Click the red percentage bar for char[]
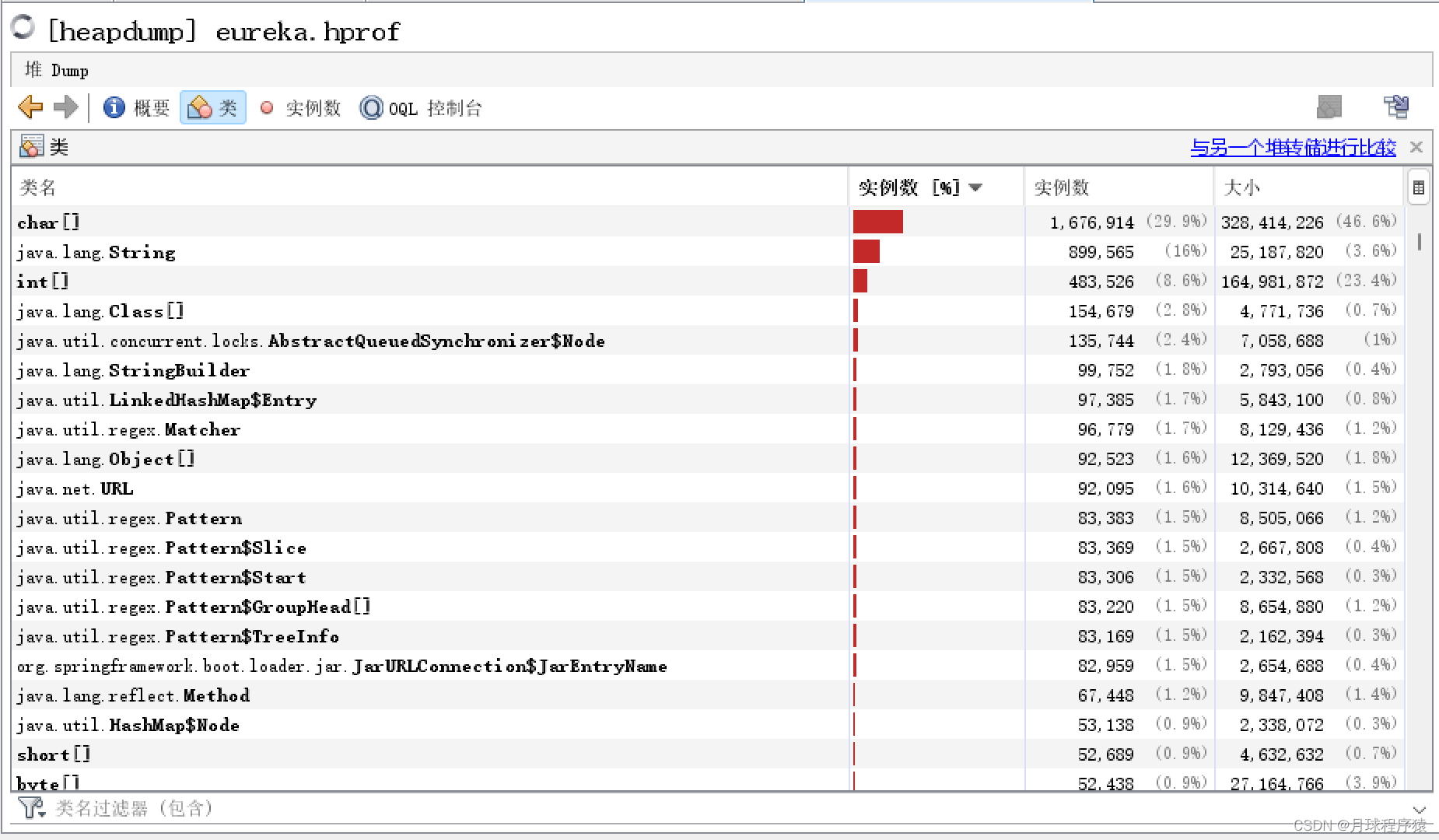This screenshot has height=840, width=1439. pos(877,222)
